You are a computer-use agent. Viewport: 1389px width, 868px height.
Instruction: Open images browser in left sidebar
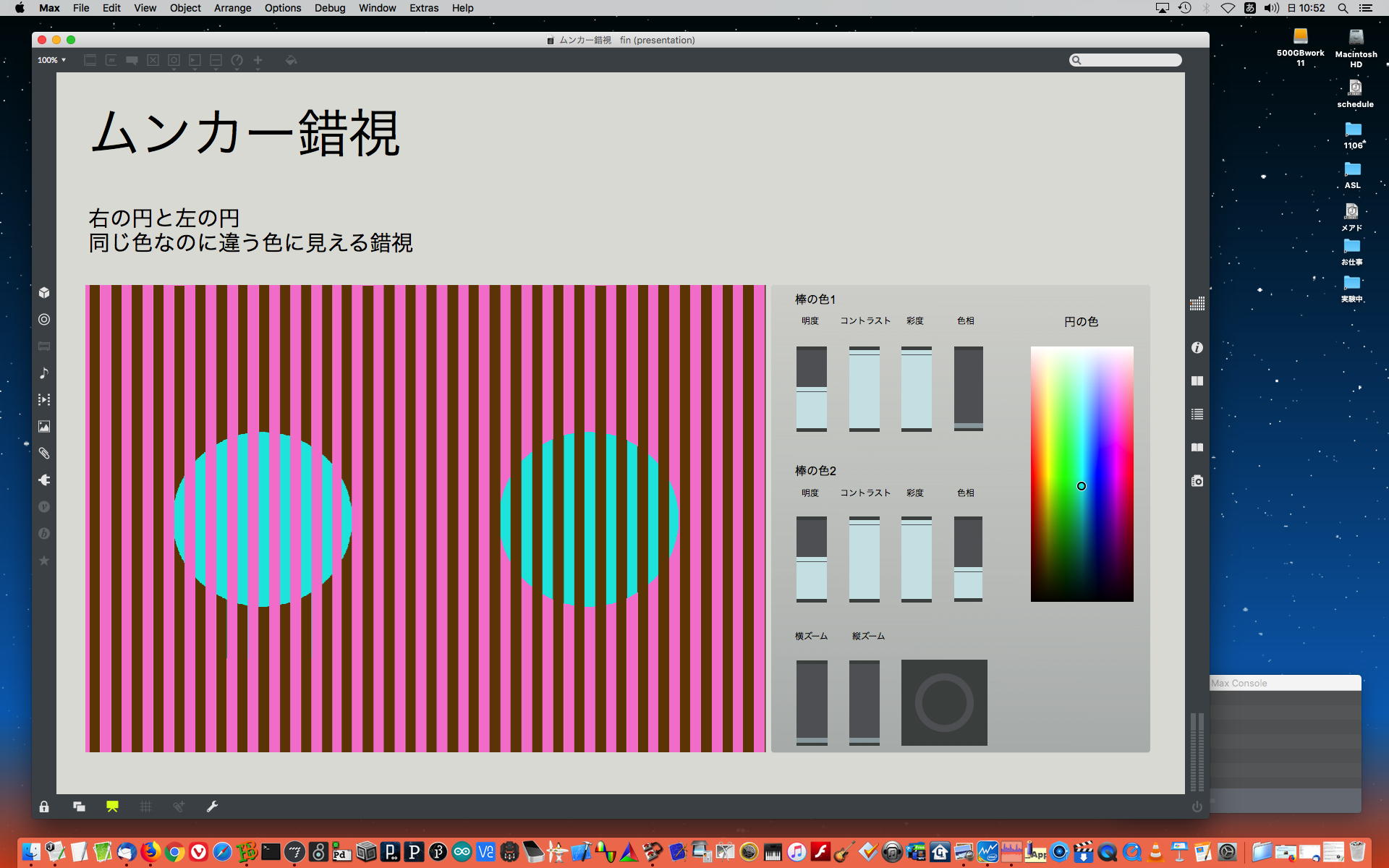coord(44,427)
